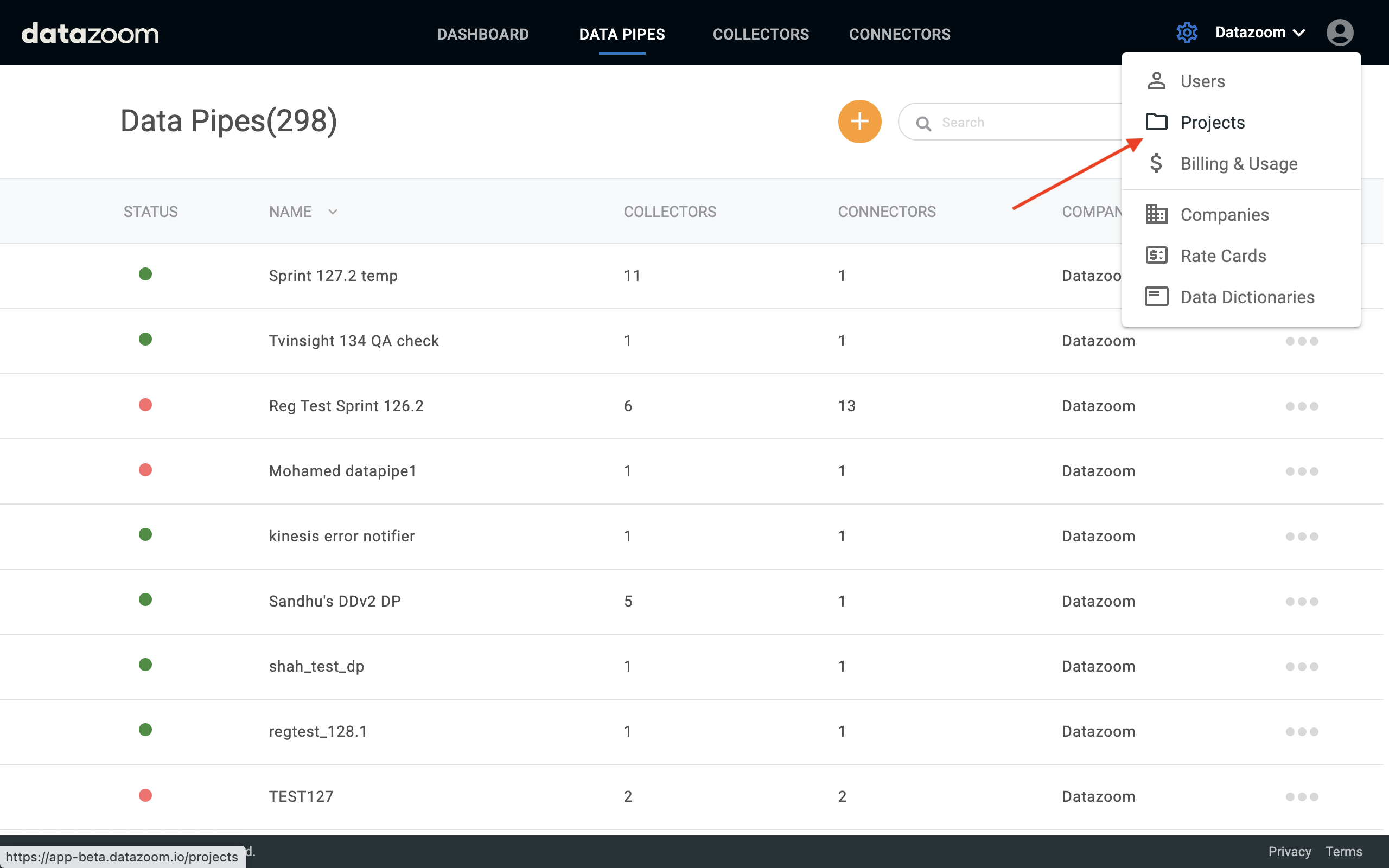Select the Data Pipes tab
The height and width of the screenshot is (868, 1389).
[x=622, y=34]
